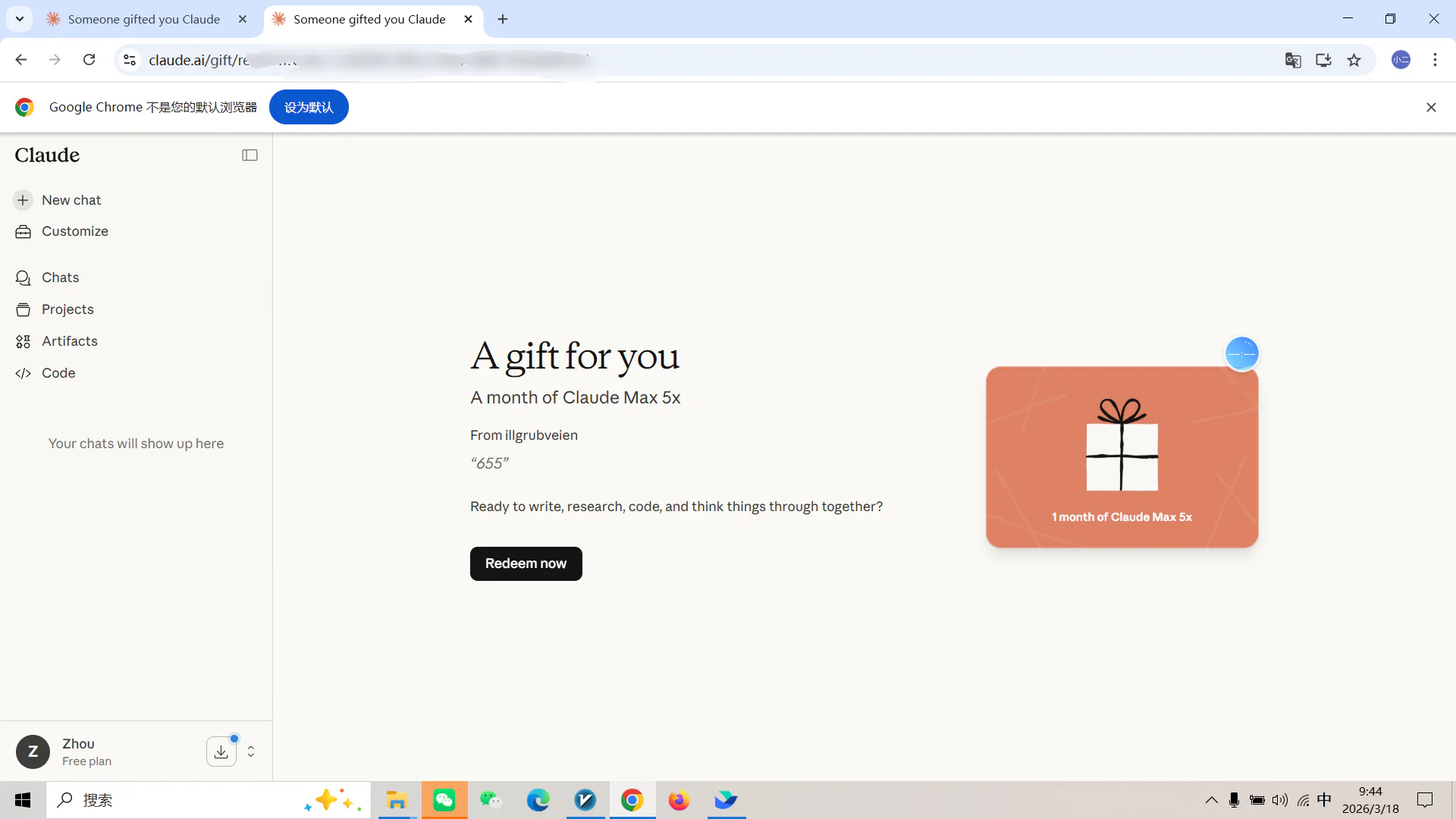This screenshot has width=1456, height=819.
Task: Click the Claude logo text
Action: click(47, 155)
